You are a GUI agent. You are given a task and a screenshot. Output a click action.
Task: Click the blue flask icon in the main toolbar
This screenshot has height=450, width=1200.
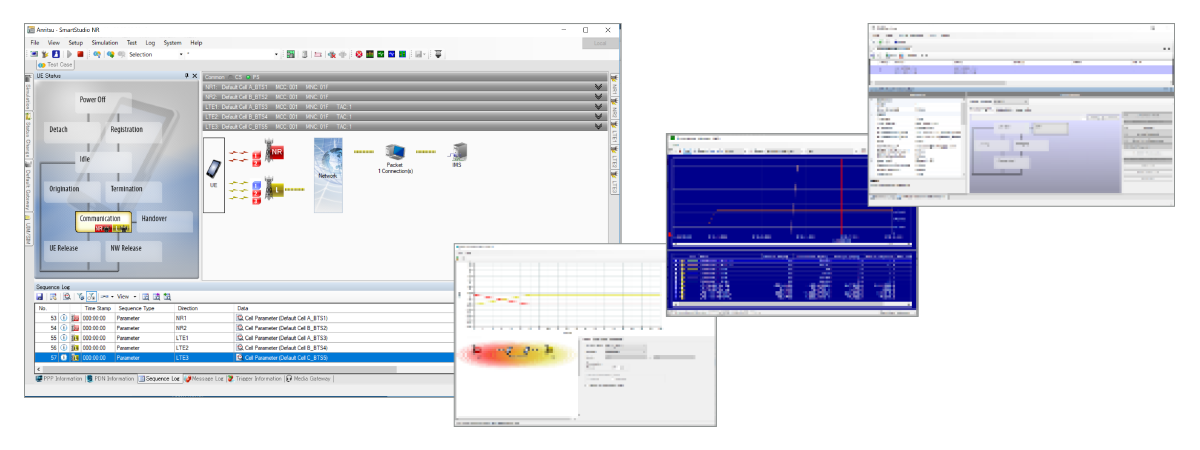click(56, 54)
